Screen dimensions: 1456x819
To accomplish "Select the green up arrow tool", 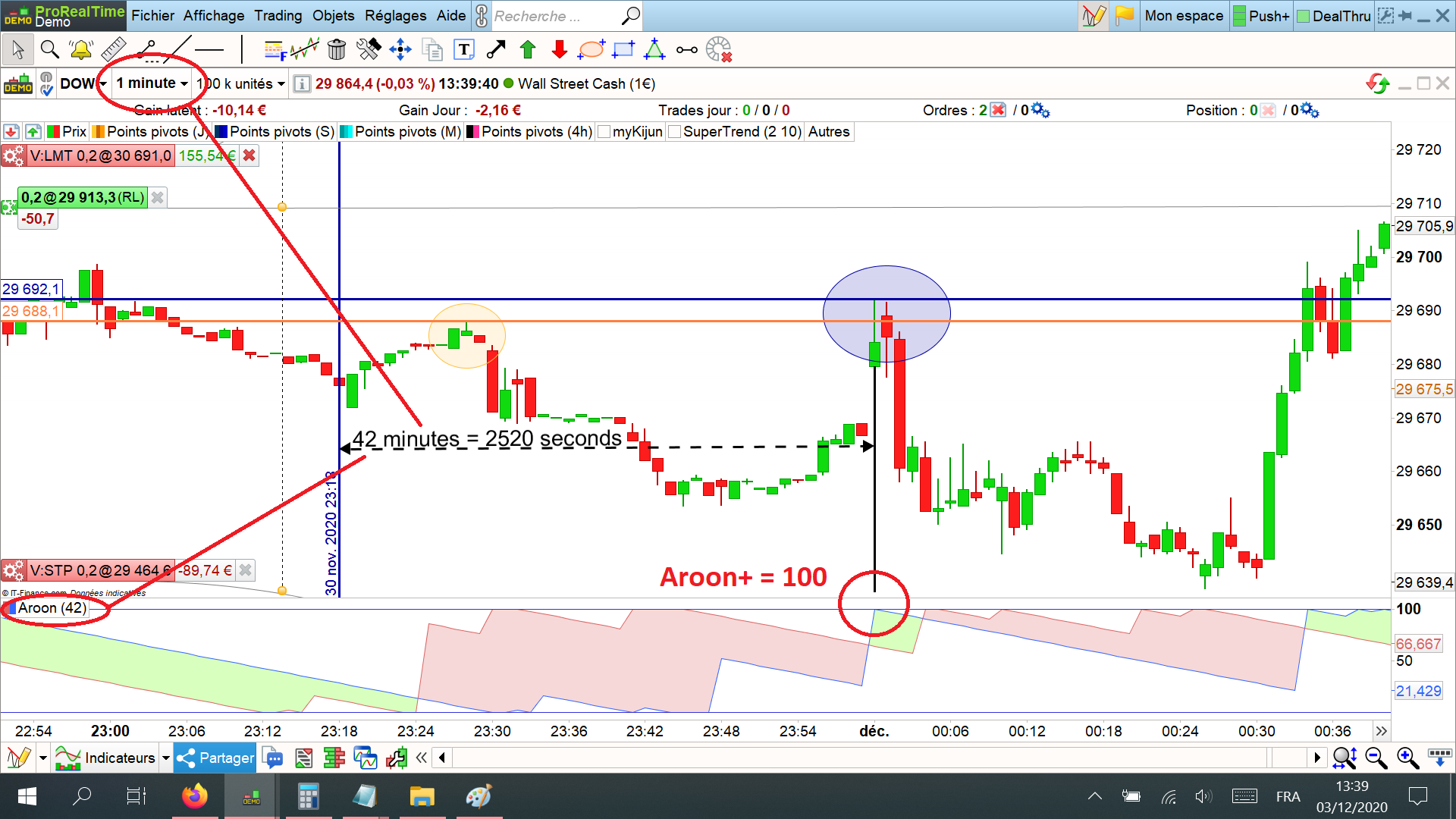I will (x=528, y=50).
